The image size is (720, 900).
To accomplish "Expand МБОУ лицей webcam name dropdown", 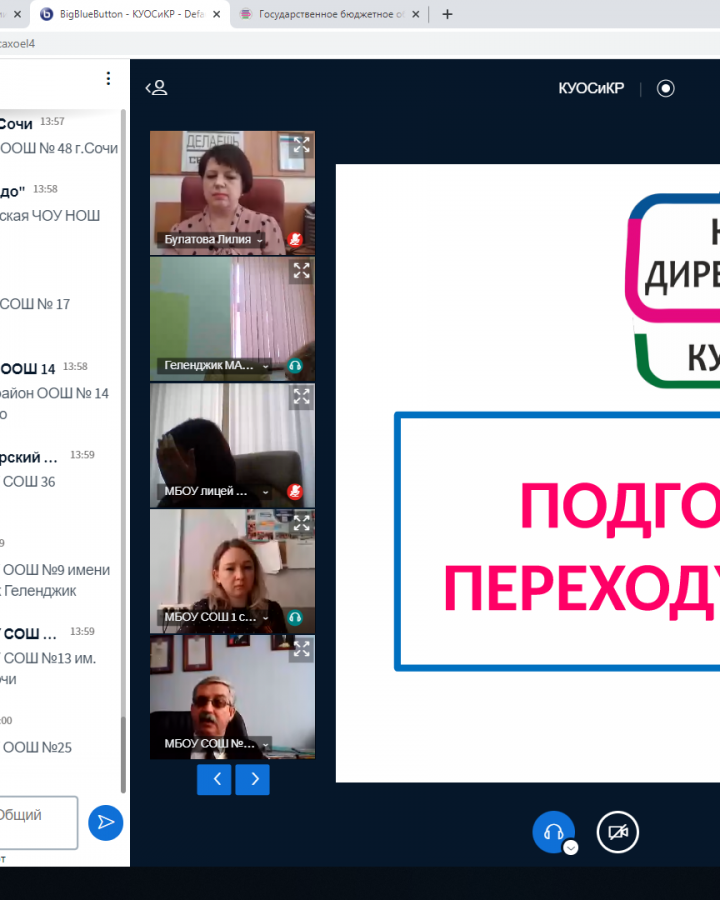I will pyautogui.click(x=265, y=492).
